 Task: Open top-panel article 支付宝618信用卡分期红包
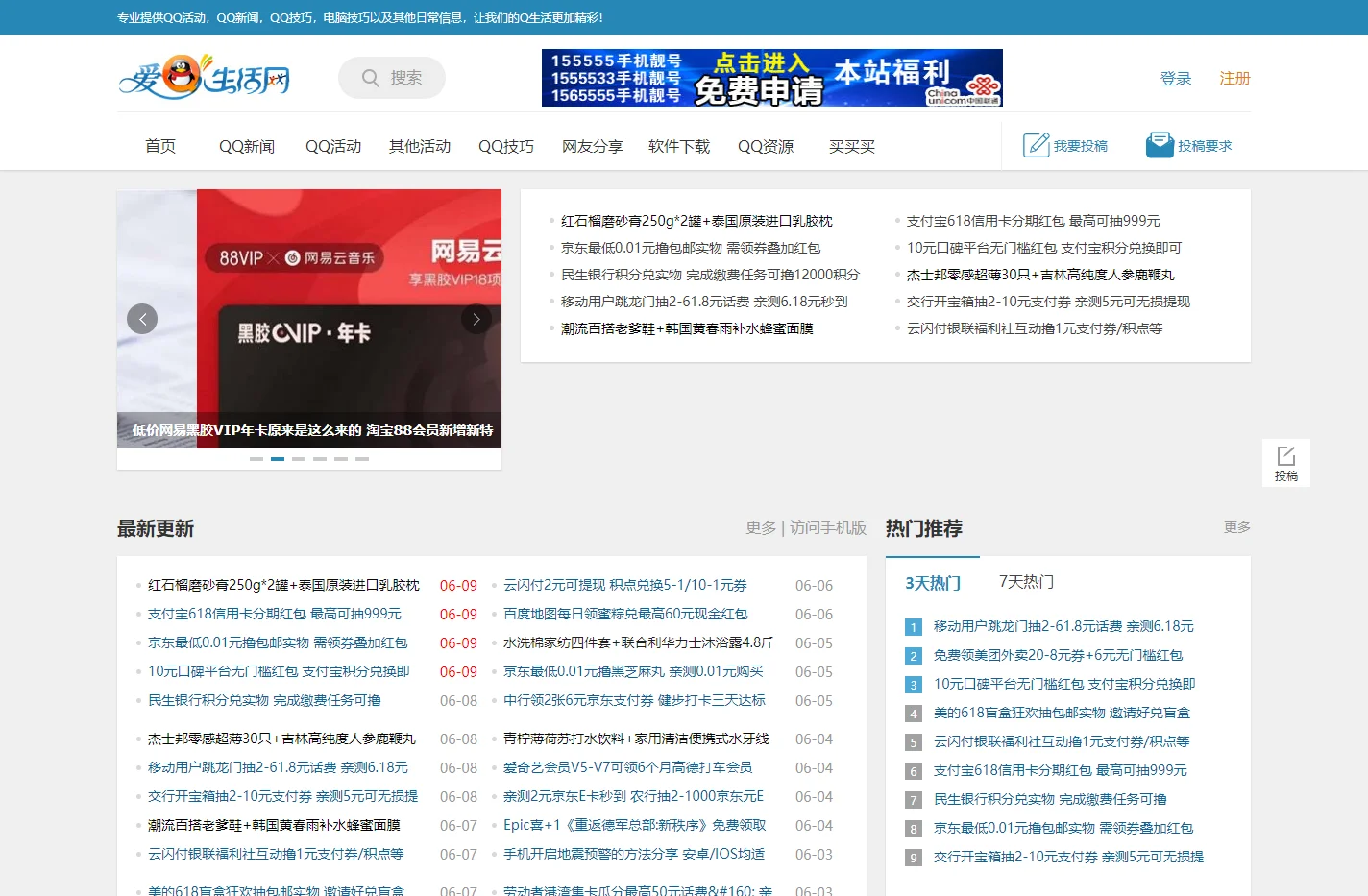pyautogui.click(x=1034, y=221)
